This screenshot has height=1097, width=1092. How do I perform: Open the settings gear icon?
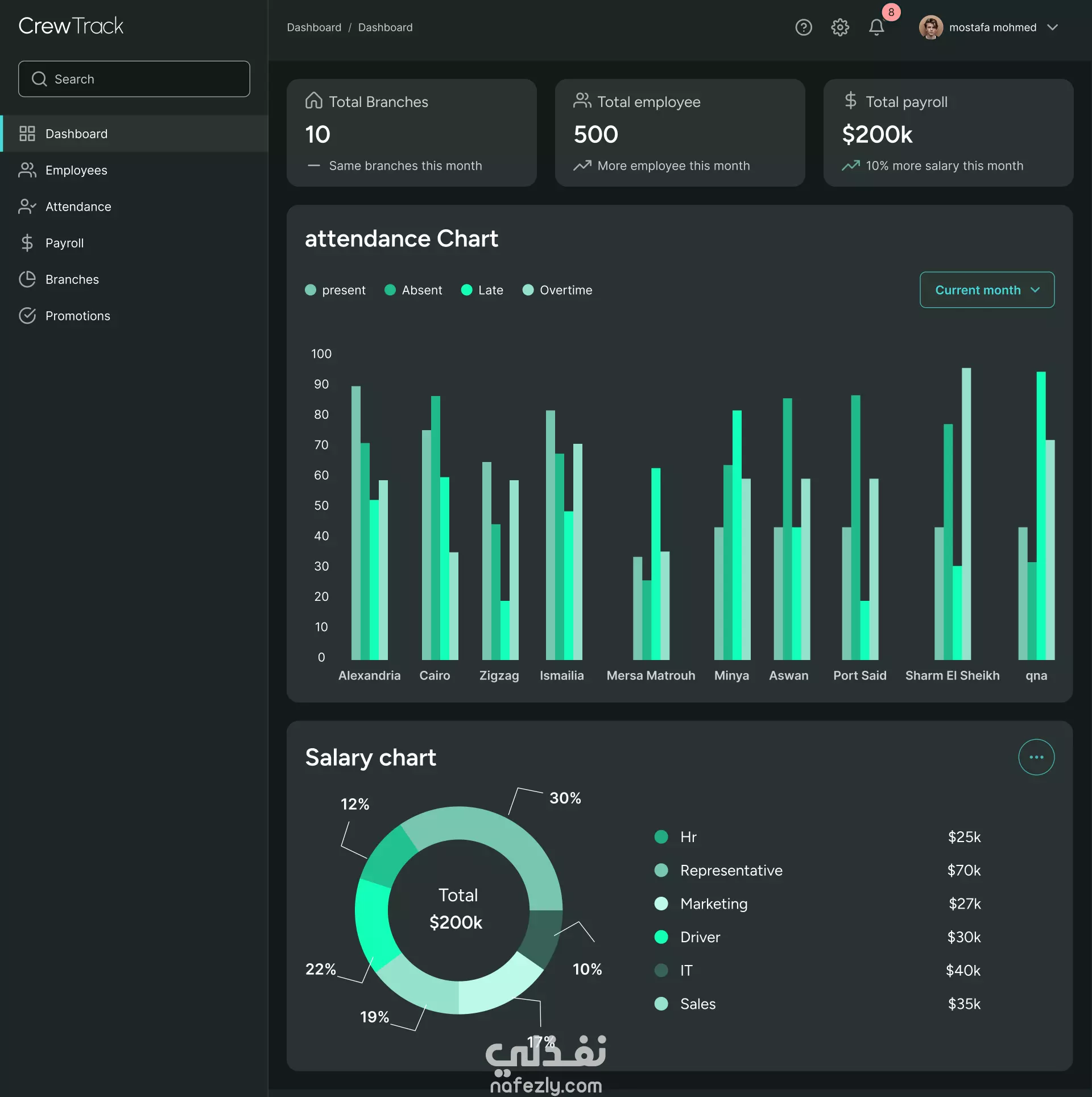click(x=839, y=27)
